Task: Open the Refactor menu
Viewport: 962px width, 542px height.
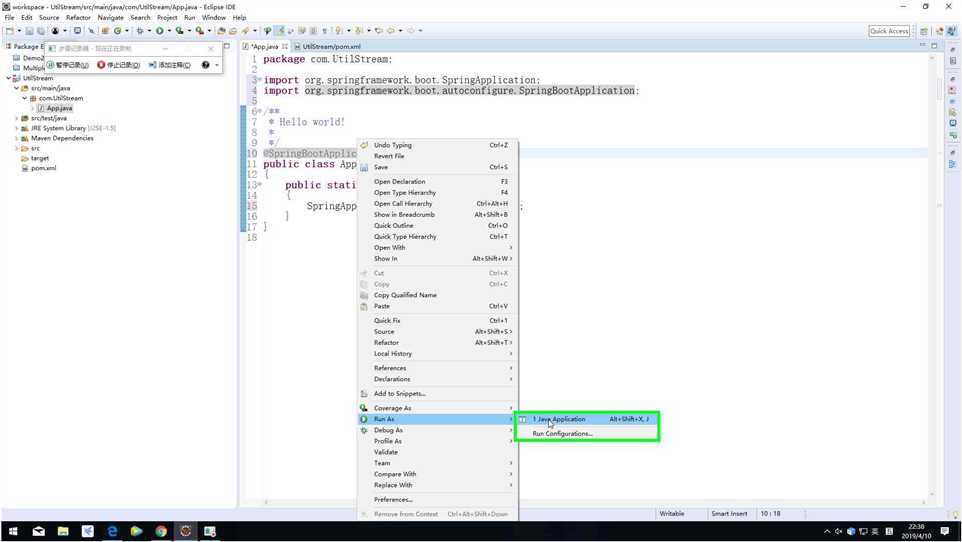Action: coord(78,18)
